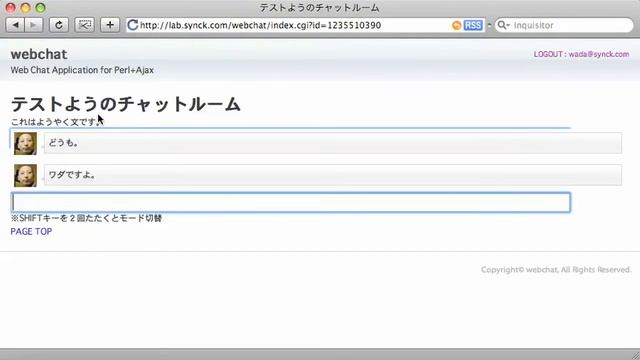The width and height of the screenshot is (640, 360).
Task: Select the URL in the address bar
Action: point(260,25)
